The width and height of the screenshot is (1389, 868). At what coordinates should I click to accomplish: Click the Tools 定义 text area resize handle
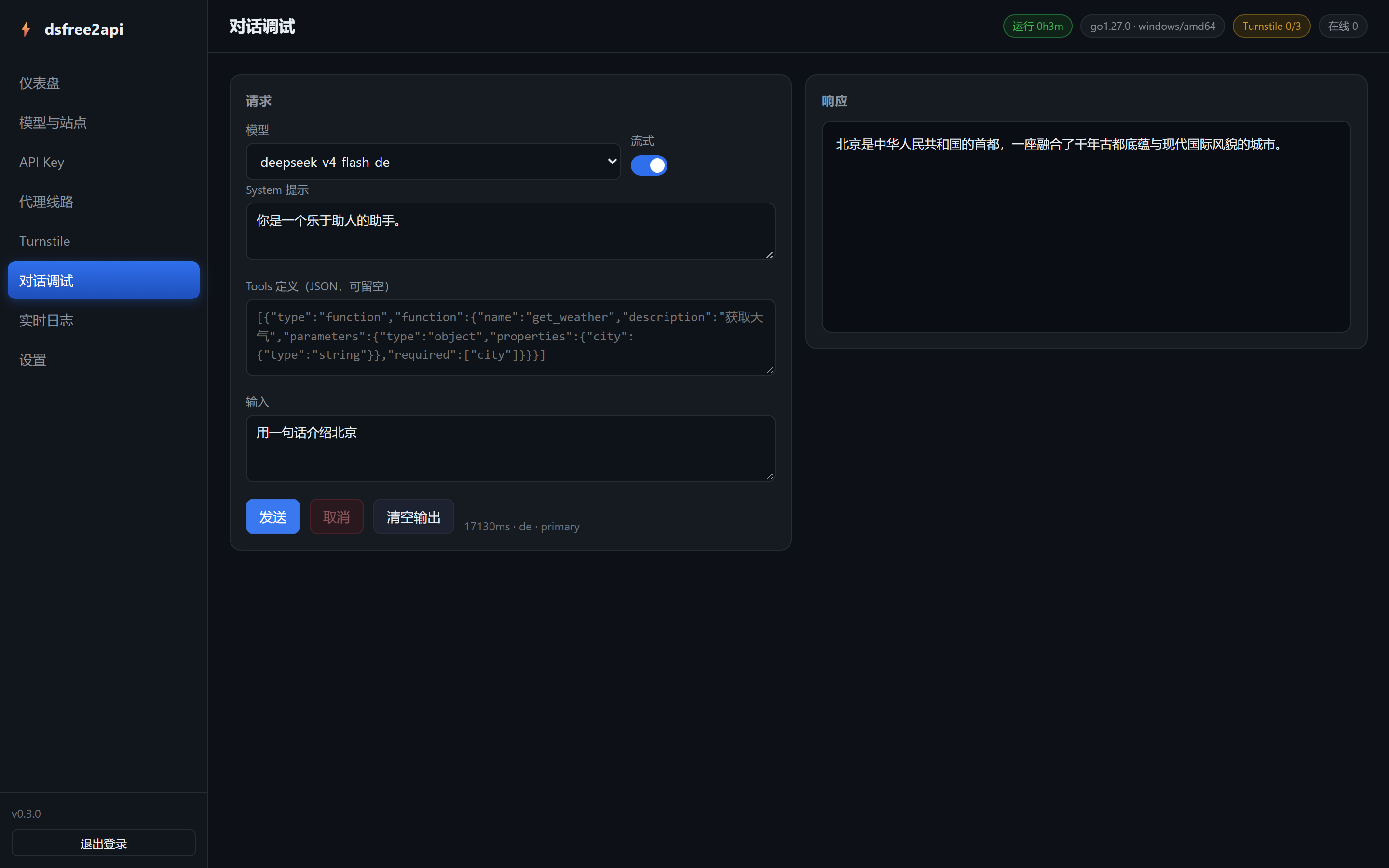769,371
